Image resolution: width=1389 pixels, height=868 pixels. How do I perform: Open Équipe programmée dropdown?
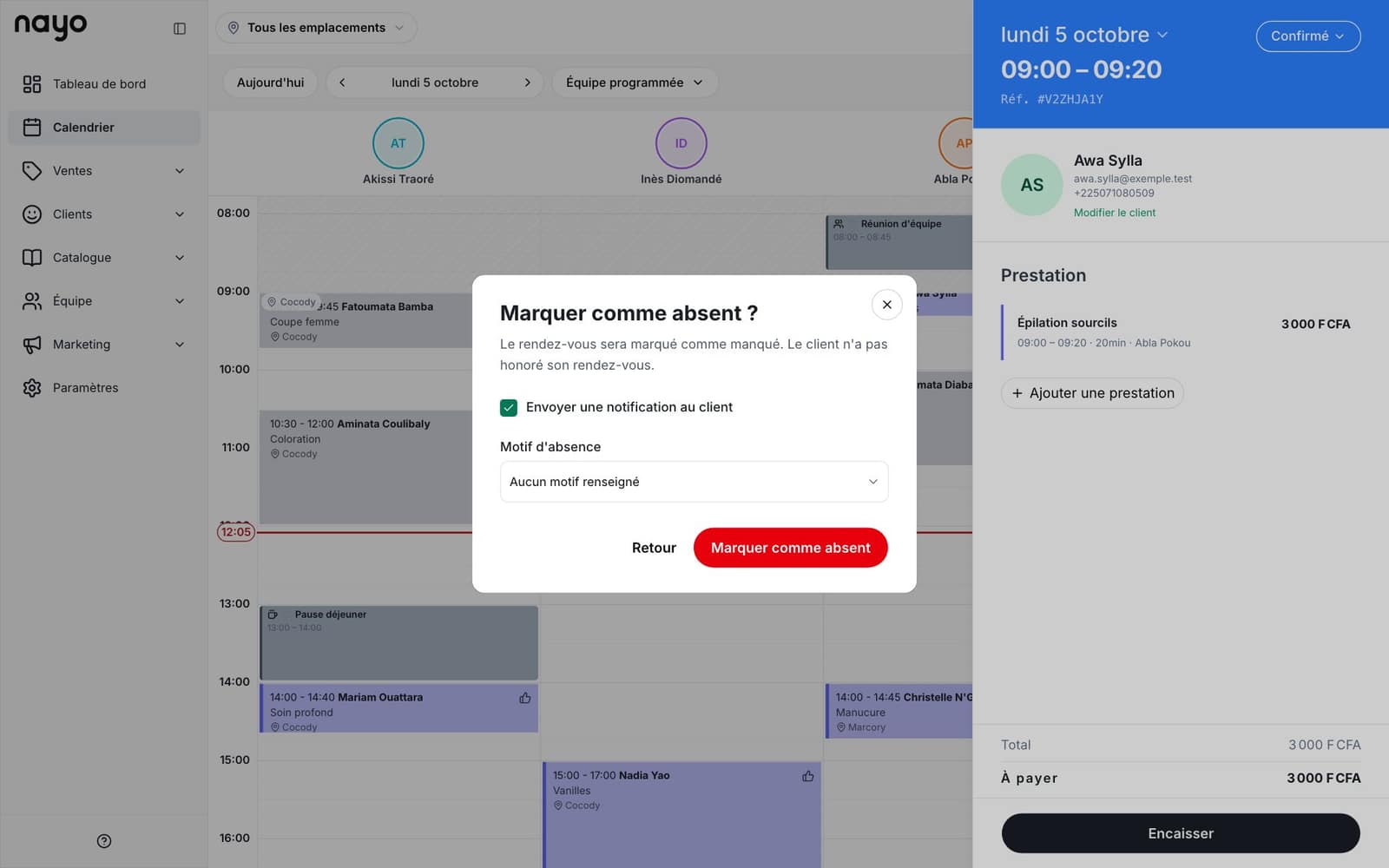[635, 82]
